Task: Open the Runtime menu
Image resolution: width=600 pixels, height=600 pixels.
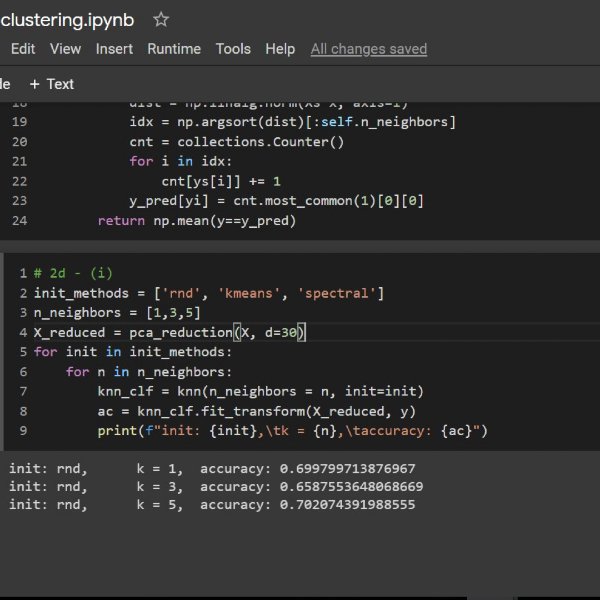Action: click(x=174, y=49)
